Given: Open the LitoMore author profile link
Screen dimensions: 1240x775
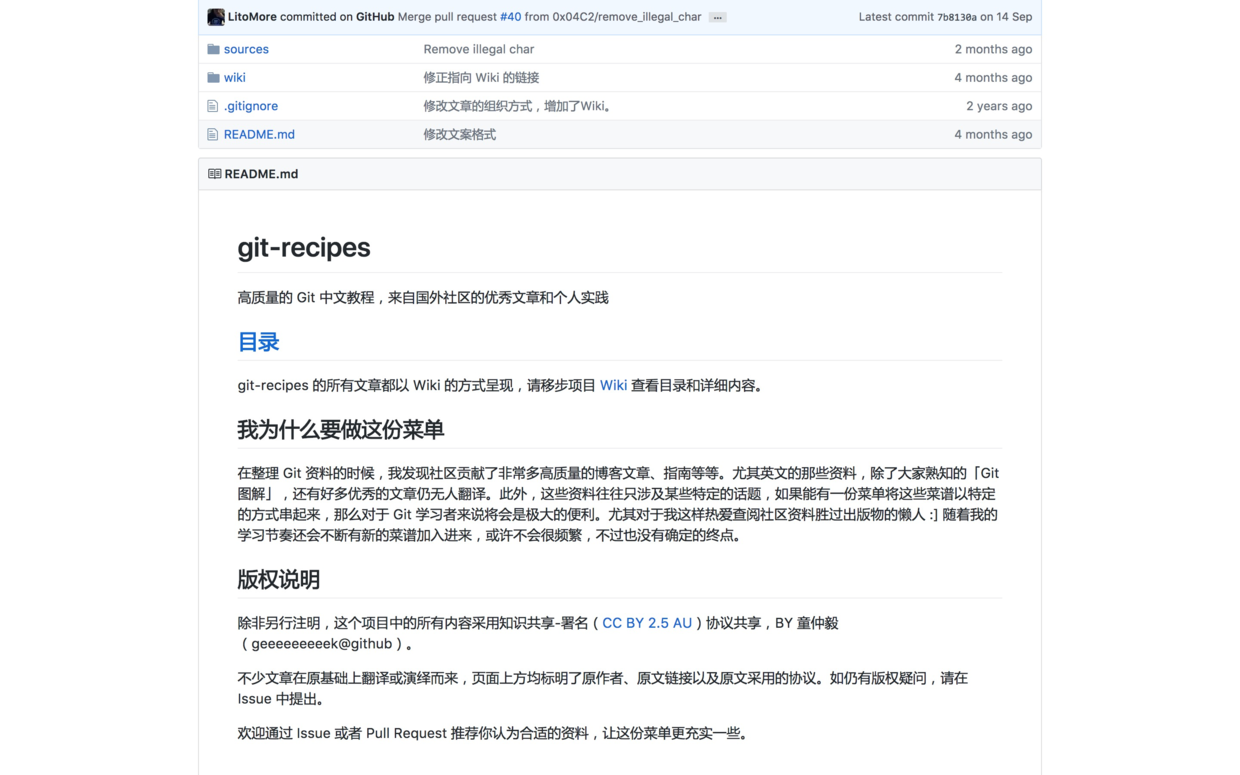Looking at the screenshot, I should [x=252, y=17].
